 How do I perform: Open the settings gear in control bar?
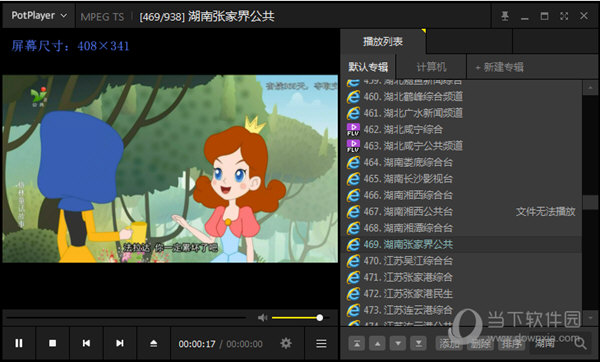pyautogui.click(x=286, y=343)
